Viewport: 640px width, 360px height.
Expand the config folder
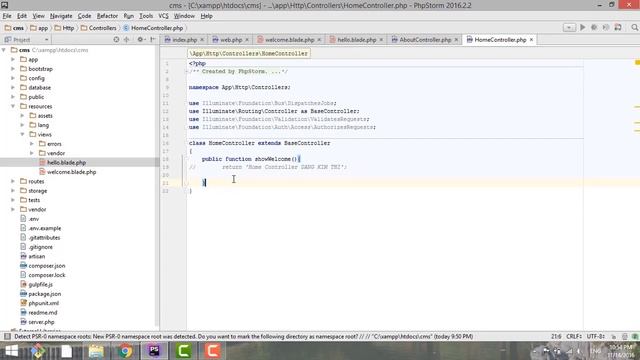13,78
